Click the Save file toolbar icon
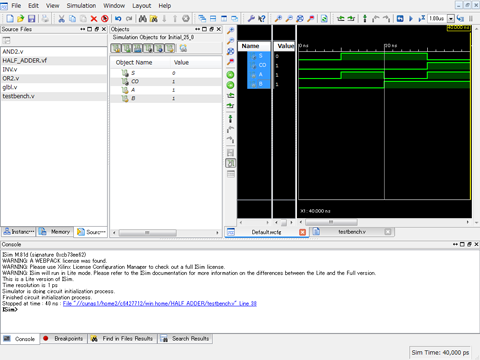The image size is (480, 360). click(31, 19)
